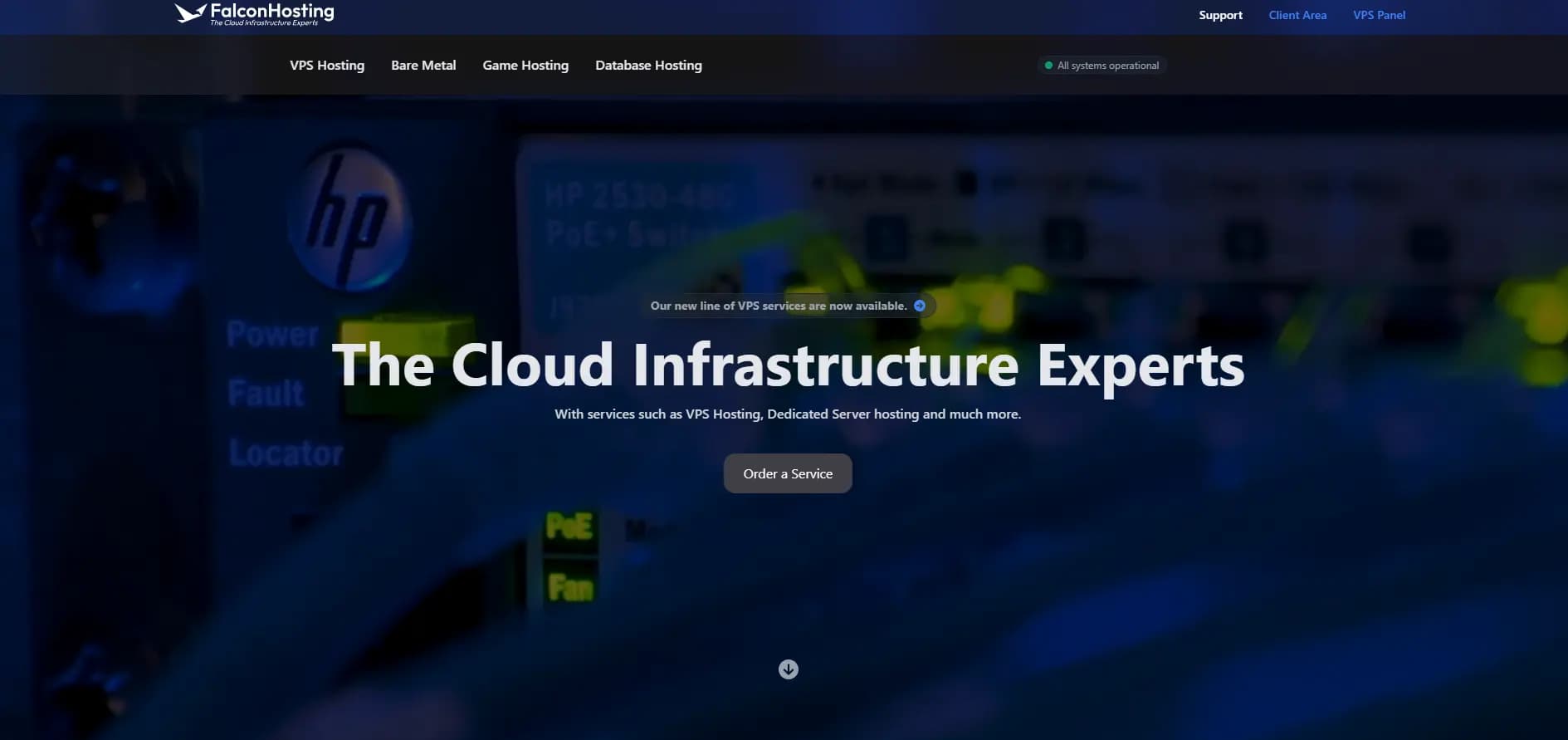Choose Database Hosting from the navigation

click(x=648, y=66)
